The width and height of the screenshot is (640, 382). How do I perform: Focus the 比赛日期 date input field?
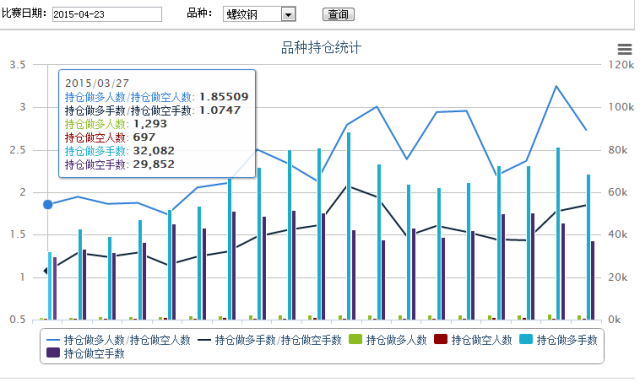pos(107,14)
